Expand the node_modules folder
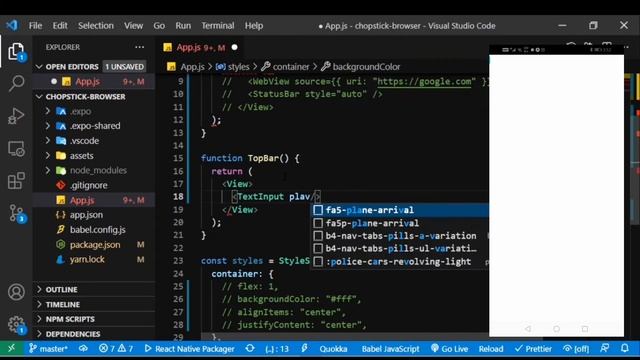The height and width of the screenshot is (360, 640). pos(48,170)
